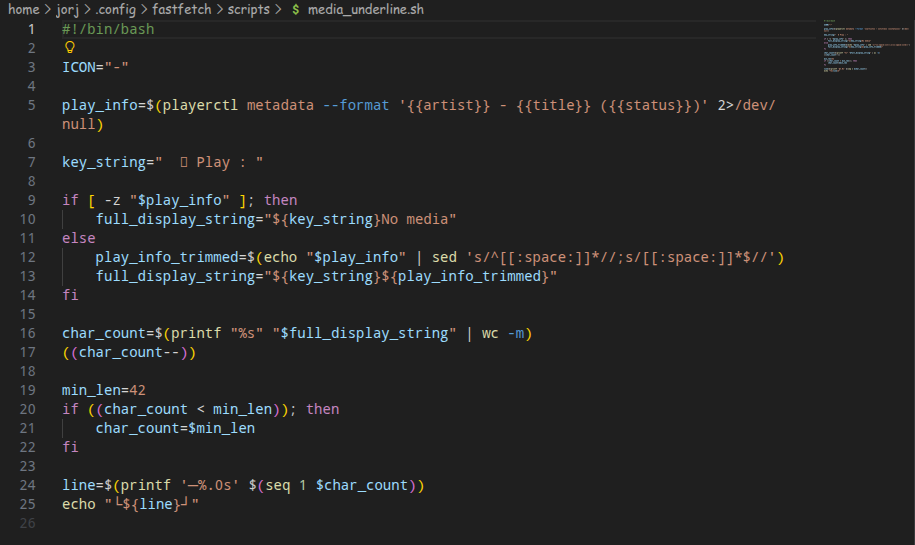Click the ICON="-" assignment line
Screen dimensions: 915x545
tap(95, 67)
